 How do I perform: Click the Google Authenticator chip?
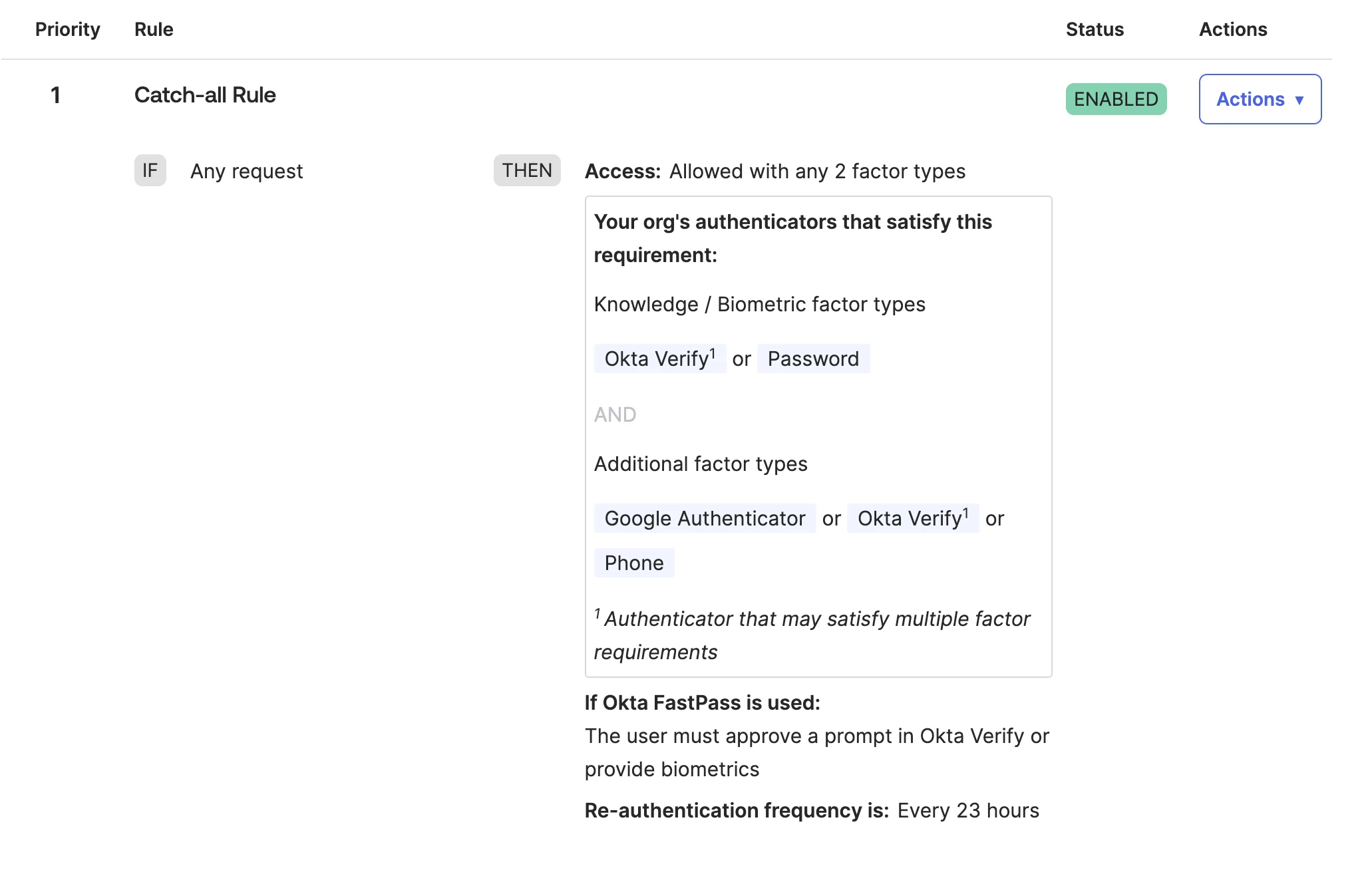[705, 518]
